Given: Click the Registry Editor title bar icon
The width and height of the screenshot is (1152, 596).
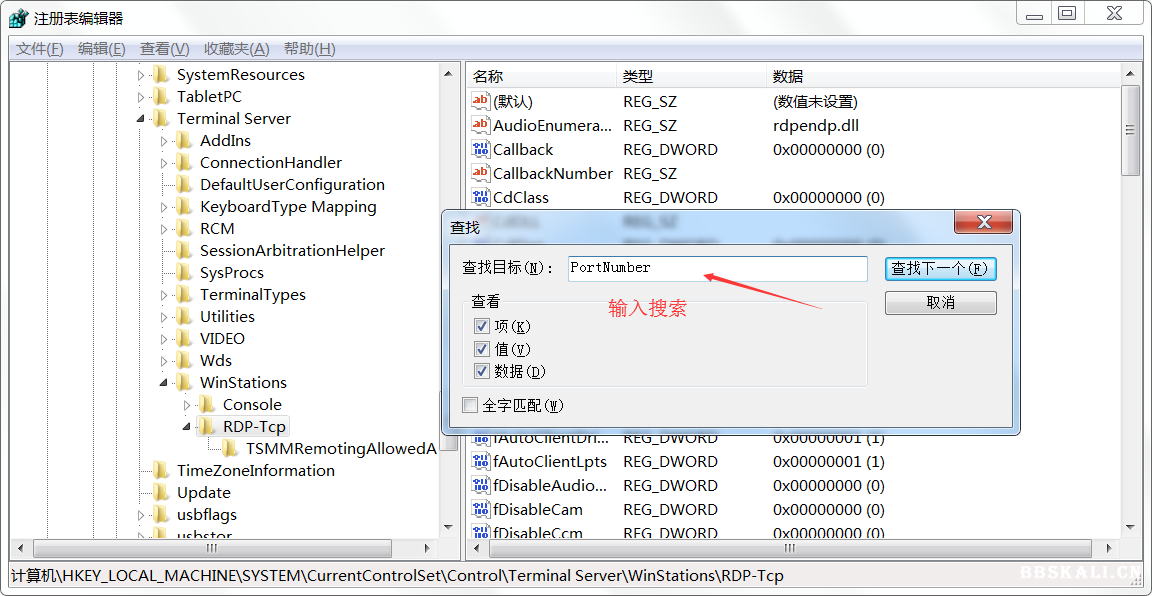Looking at the screenshot, I should pyautogui.click(x=18, y=18).
